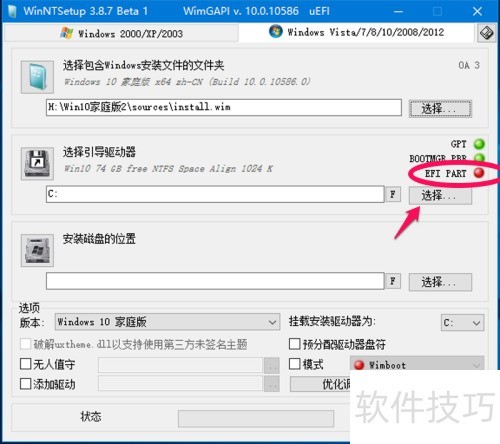Click the BOOTMGR PBR green status light
Screen dimensions: 500x444
pyautogui.click(x=479, y=157)
